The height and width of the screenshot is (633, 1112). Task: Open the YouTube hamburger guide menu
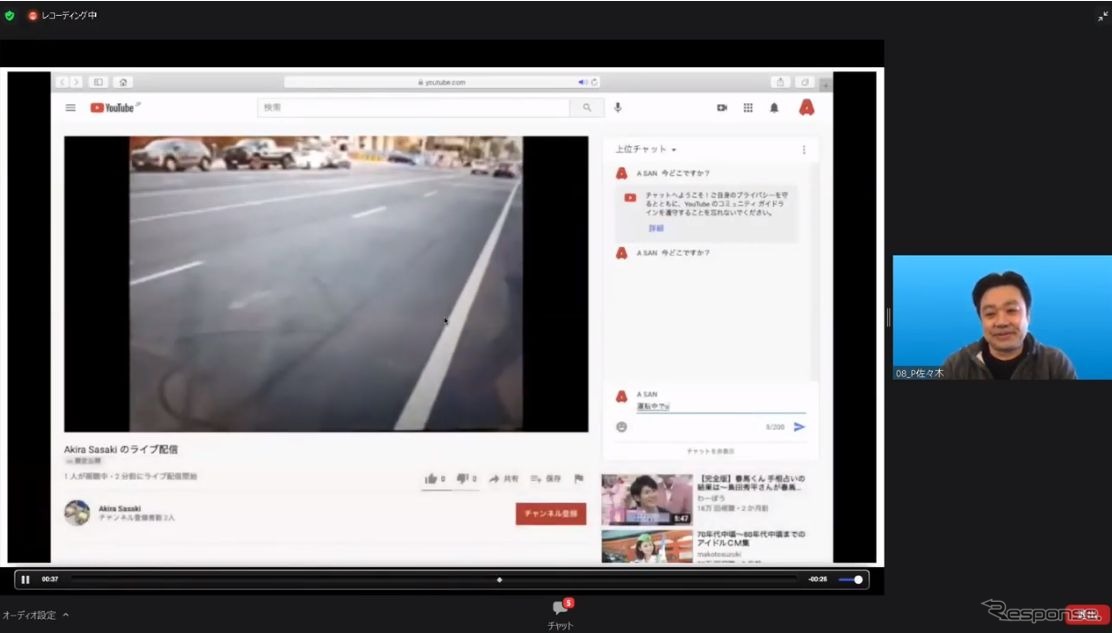(70, 107)
